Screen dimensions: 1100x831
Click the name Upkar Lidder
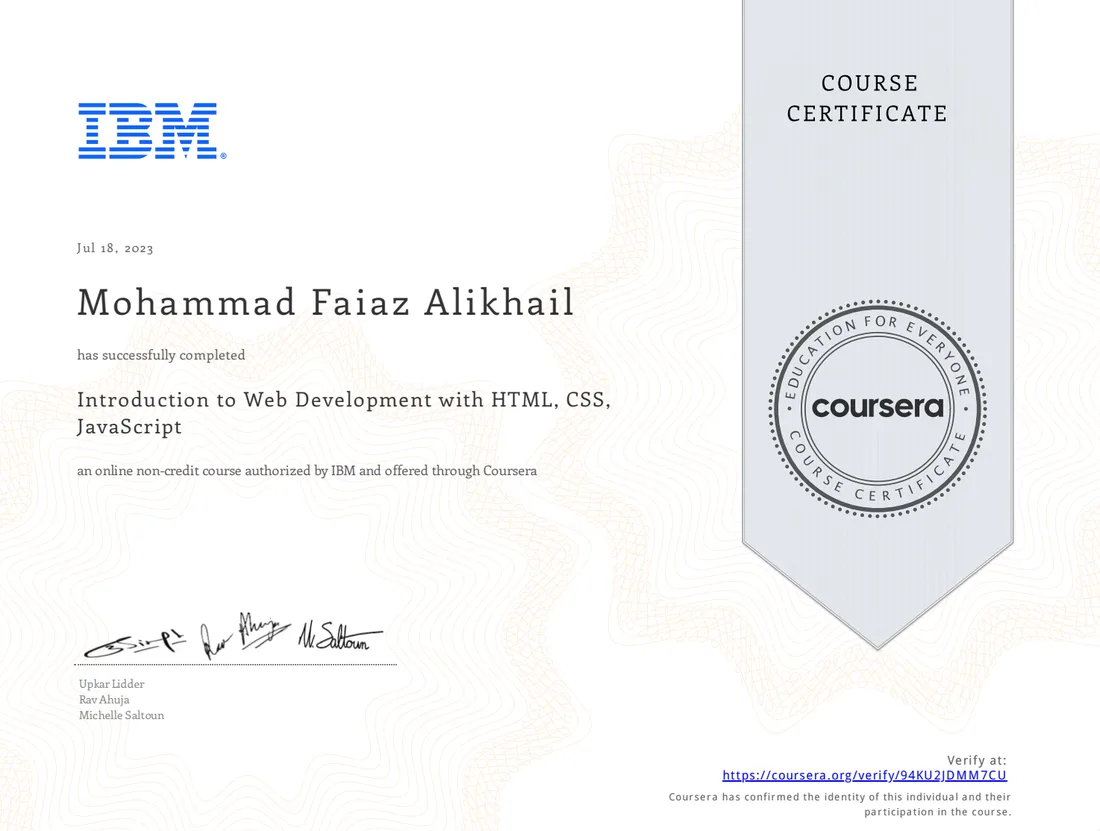(112, 684)
